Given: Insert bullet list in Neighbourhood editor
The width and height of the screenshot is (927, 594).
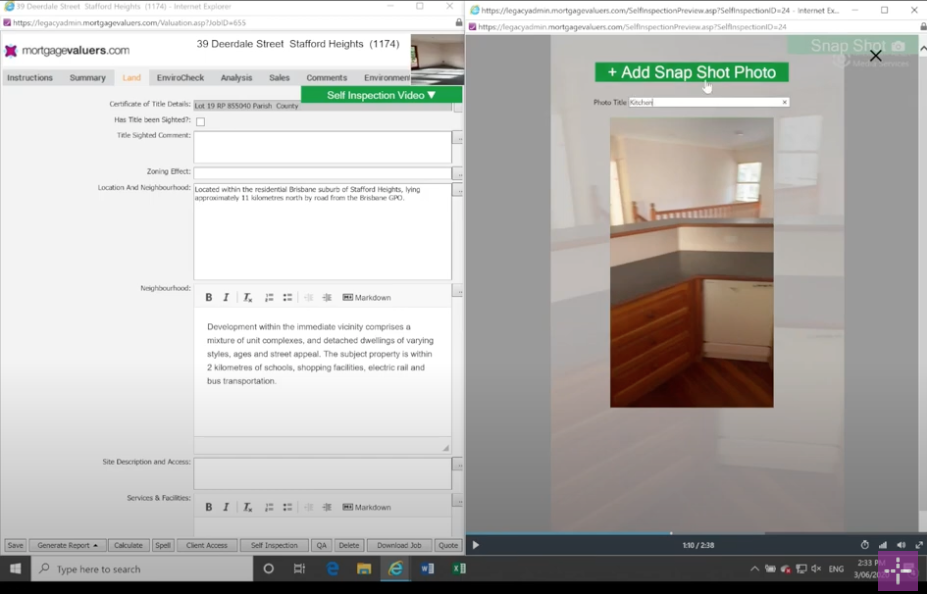Looking at the screenshot, I should (x=287, y=297).
